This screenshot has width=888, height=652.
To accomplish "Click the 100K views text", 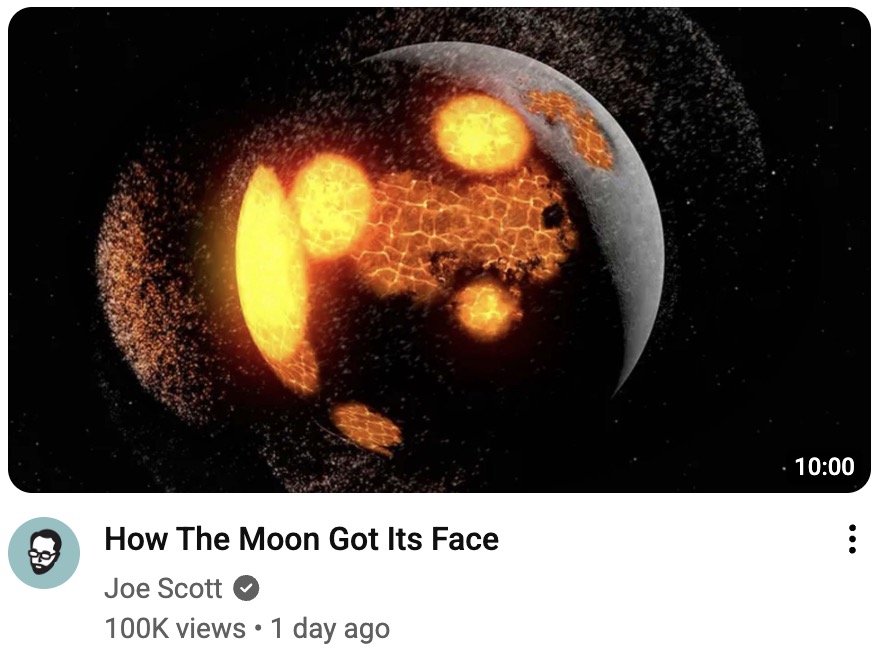I will click(175, 629).
